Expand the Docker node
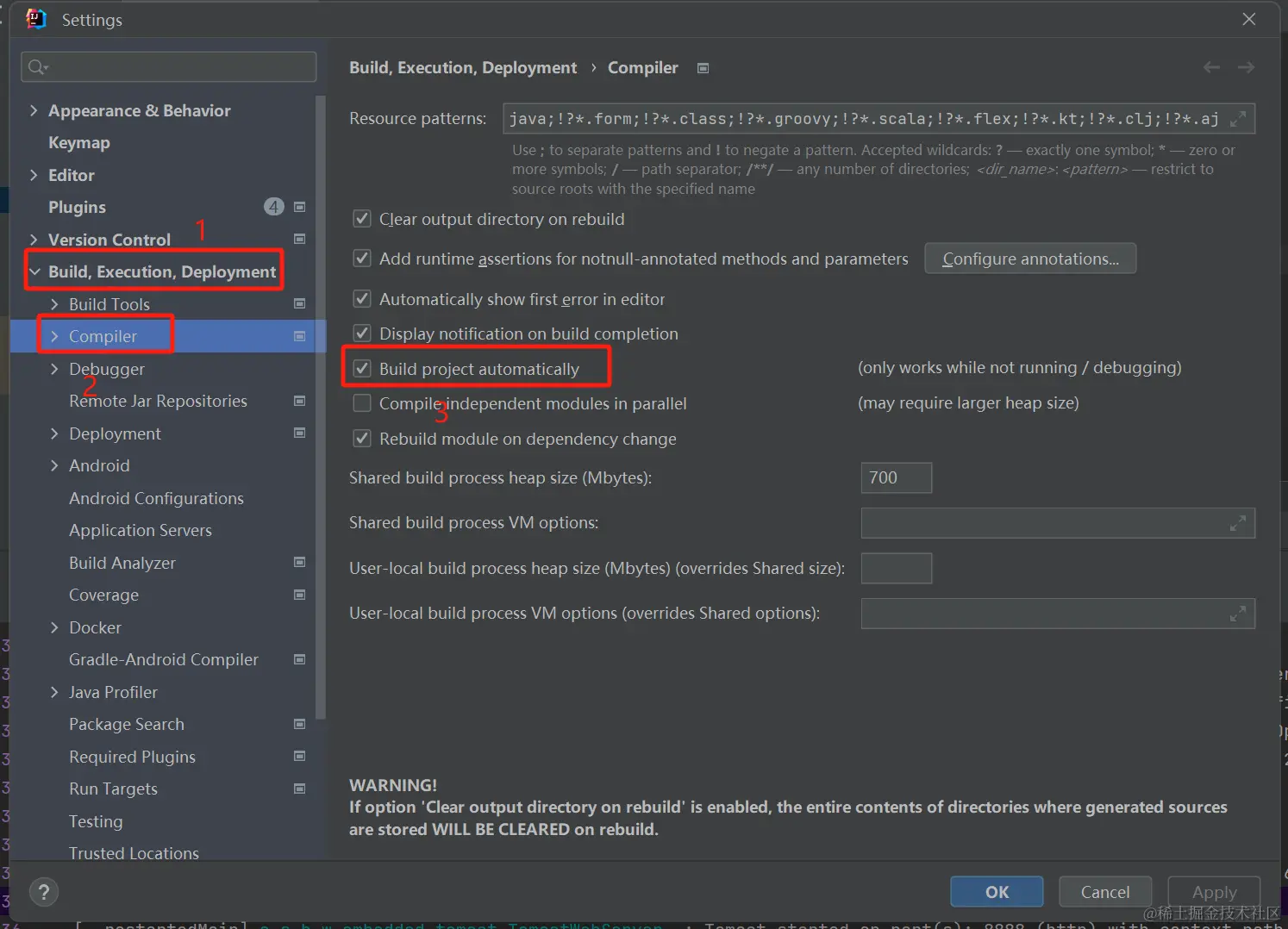1288x929 pixels. (54, 627)
